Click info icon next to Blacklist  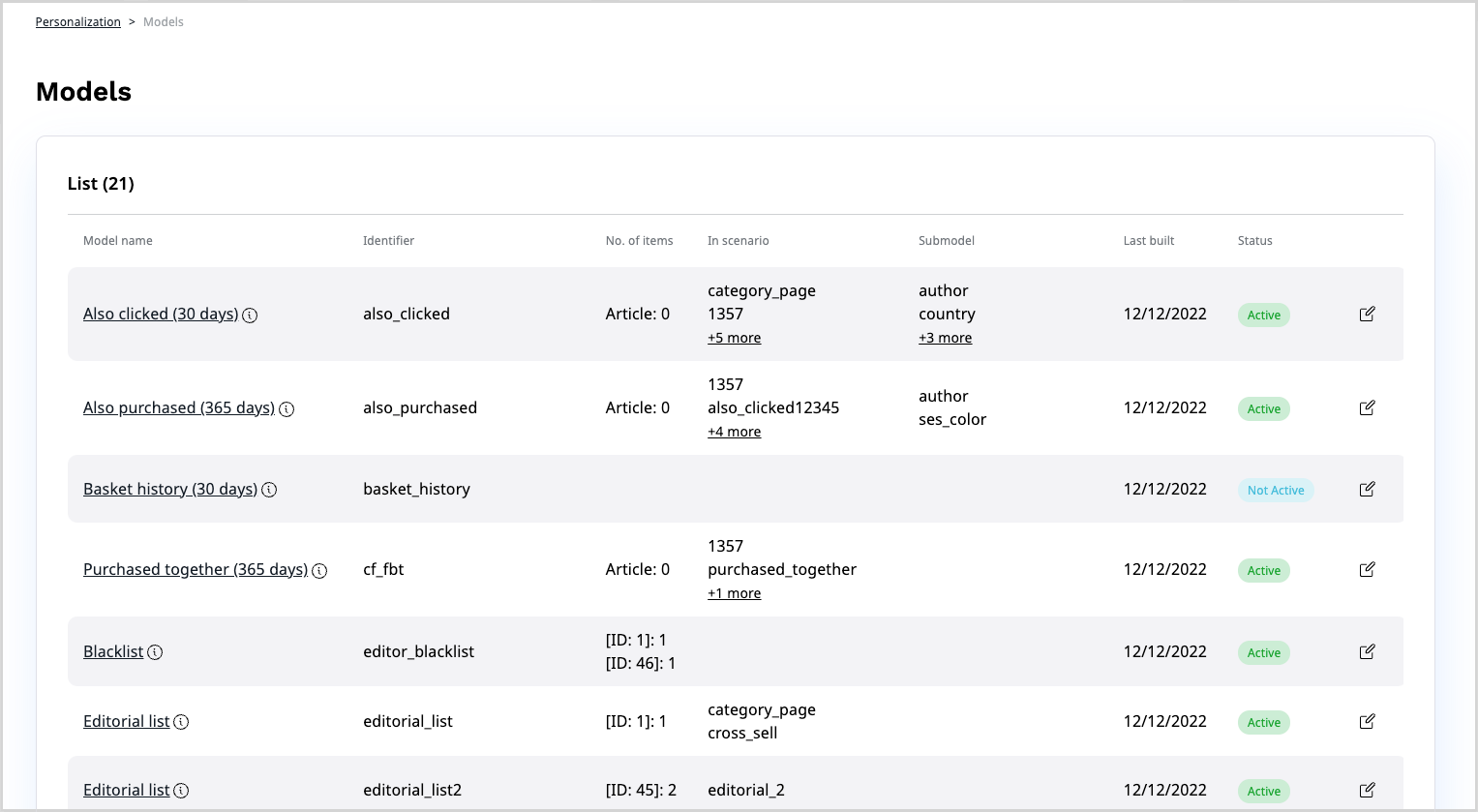[155, 652]
